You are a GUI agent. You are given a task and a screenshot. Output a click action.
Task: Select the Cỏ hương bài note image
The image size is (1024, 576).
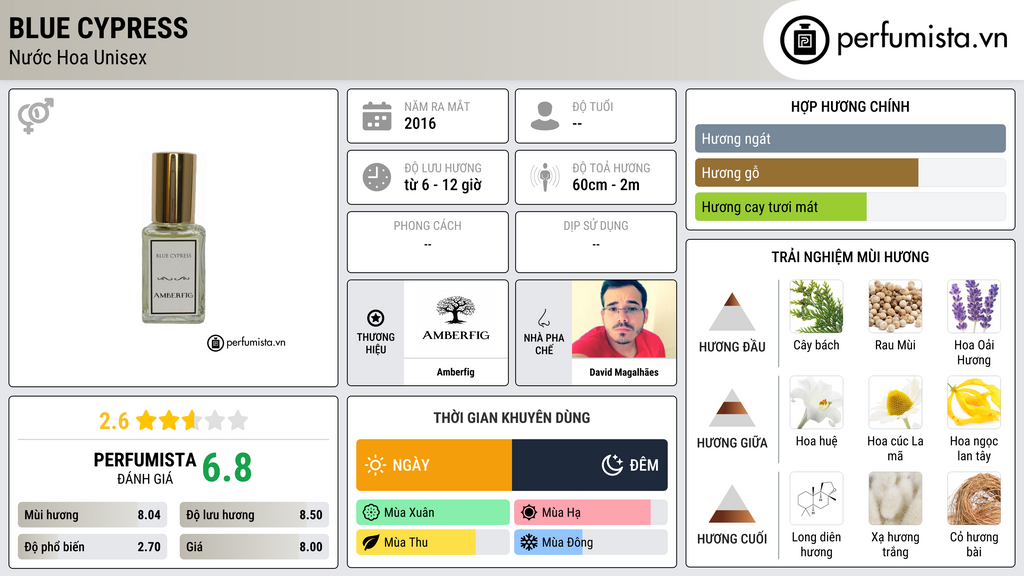[974, 498]
